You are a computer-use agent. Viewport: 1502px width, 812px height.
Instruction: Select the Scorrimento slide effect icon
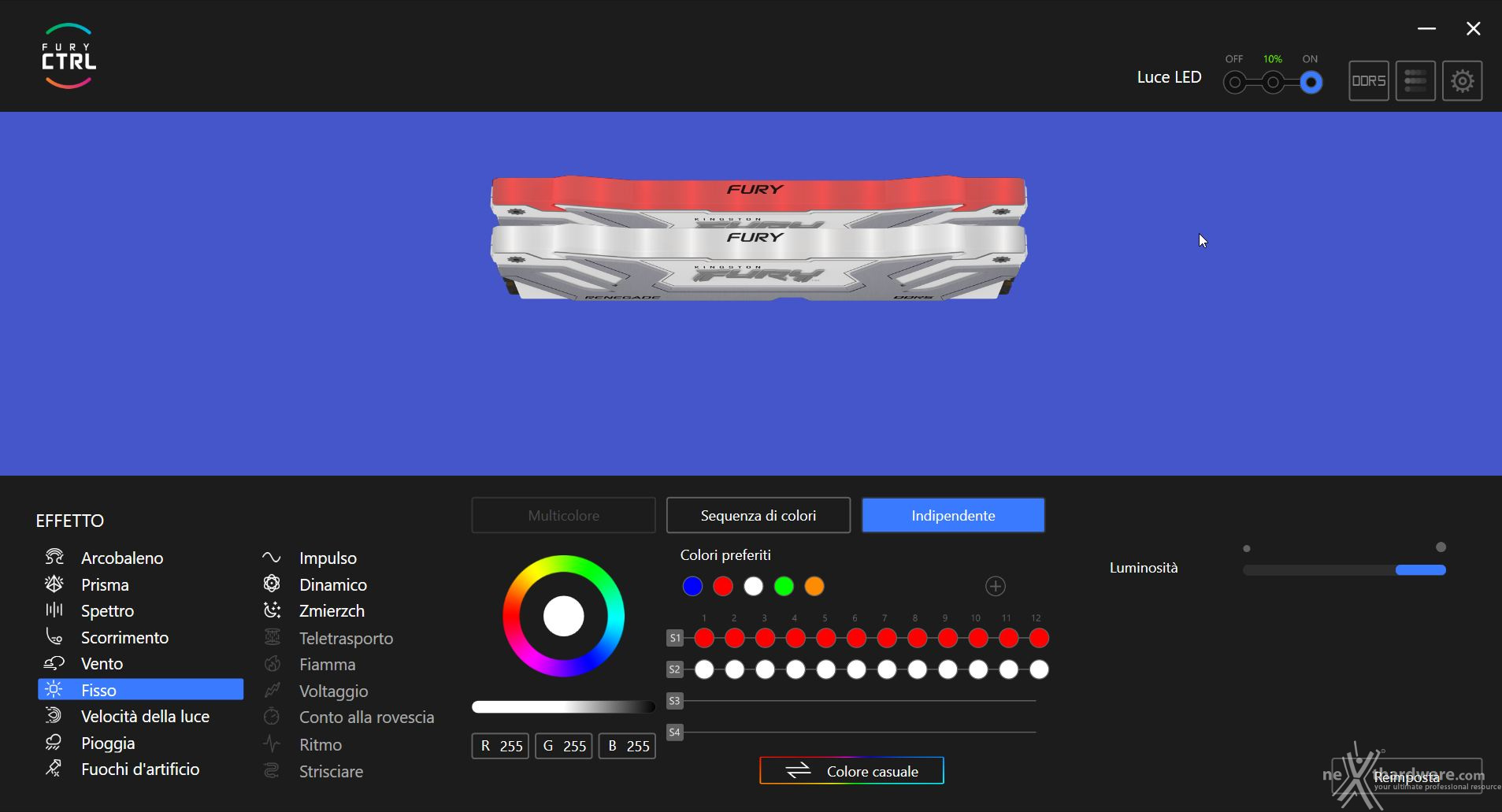click(54, 637)
